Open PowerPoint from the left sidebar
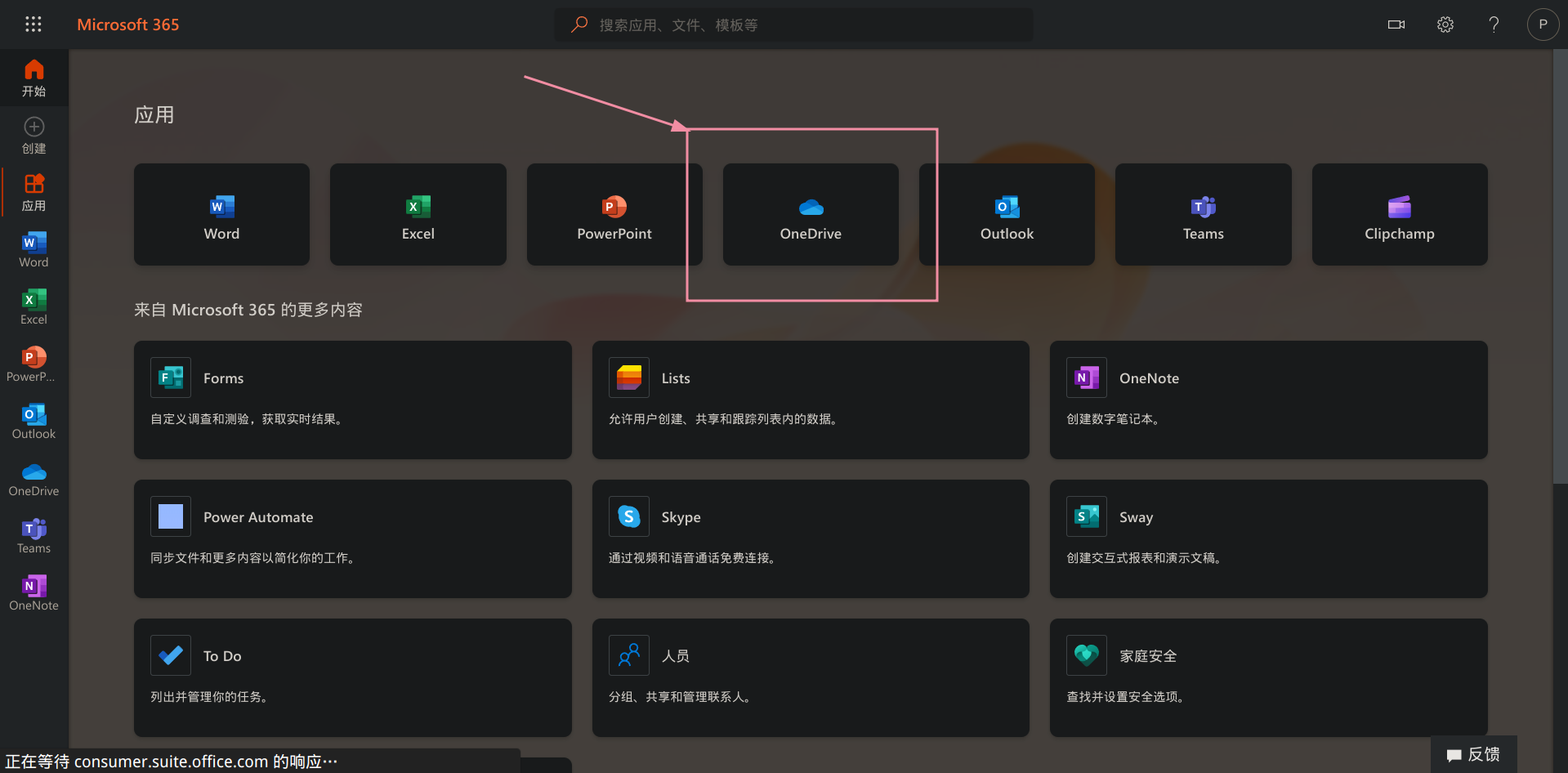1568x773 pixels. 34,364
